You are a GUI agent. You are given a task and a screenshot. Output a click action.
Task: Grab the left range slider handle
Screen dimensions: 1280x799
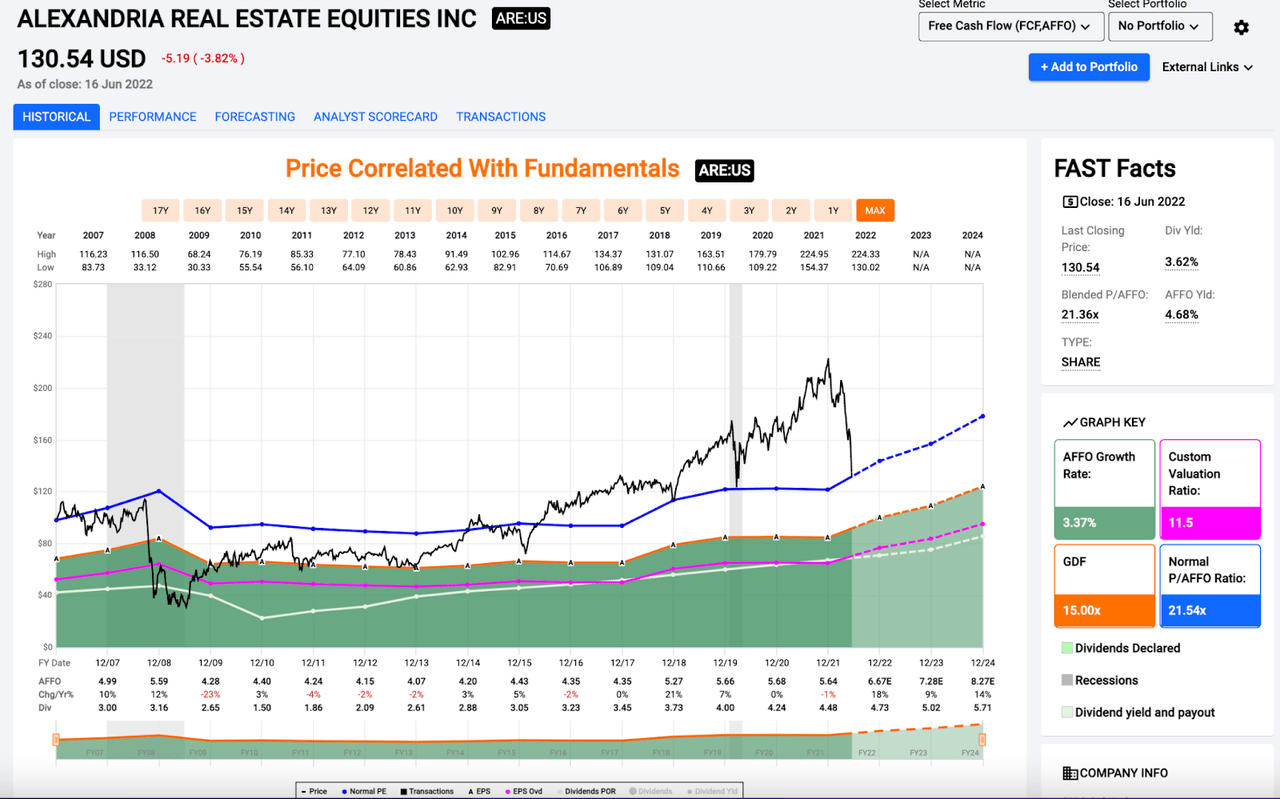[57, 740]
